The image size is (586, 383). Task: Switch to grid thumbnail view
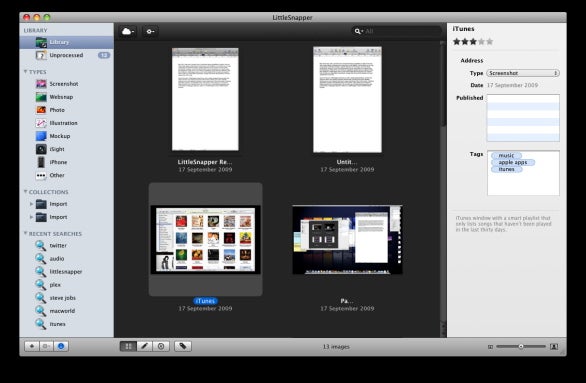[128, 346]
